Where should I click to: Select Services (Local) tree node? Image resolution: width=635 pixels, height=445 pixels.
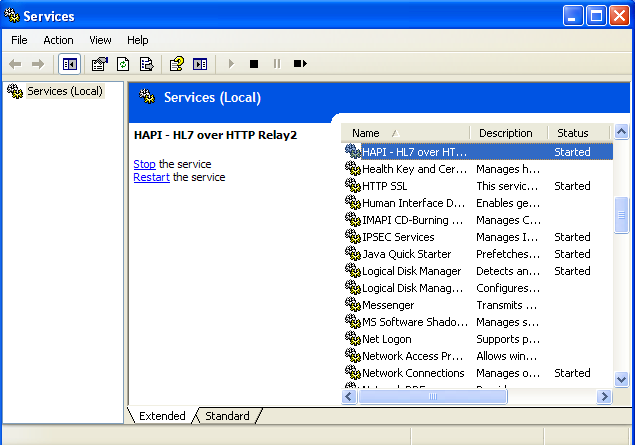pyautogui.click(x=65, y=91)
